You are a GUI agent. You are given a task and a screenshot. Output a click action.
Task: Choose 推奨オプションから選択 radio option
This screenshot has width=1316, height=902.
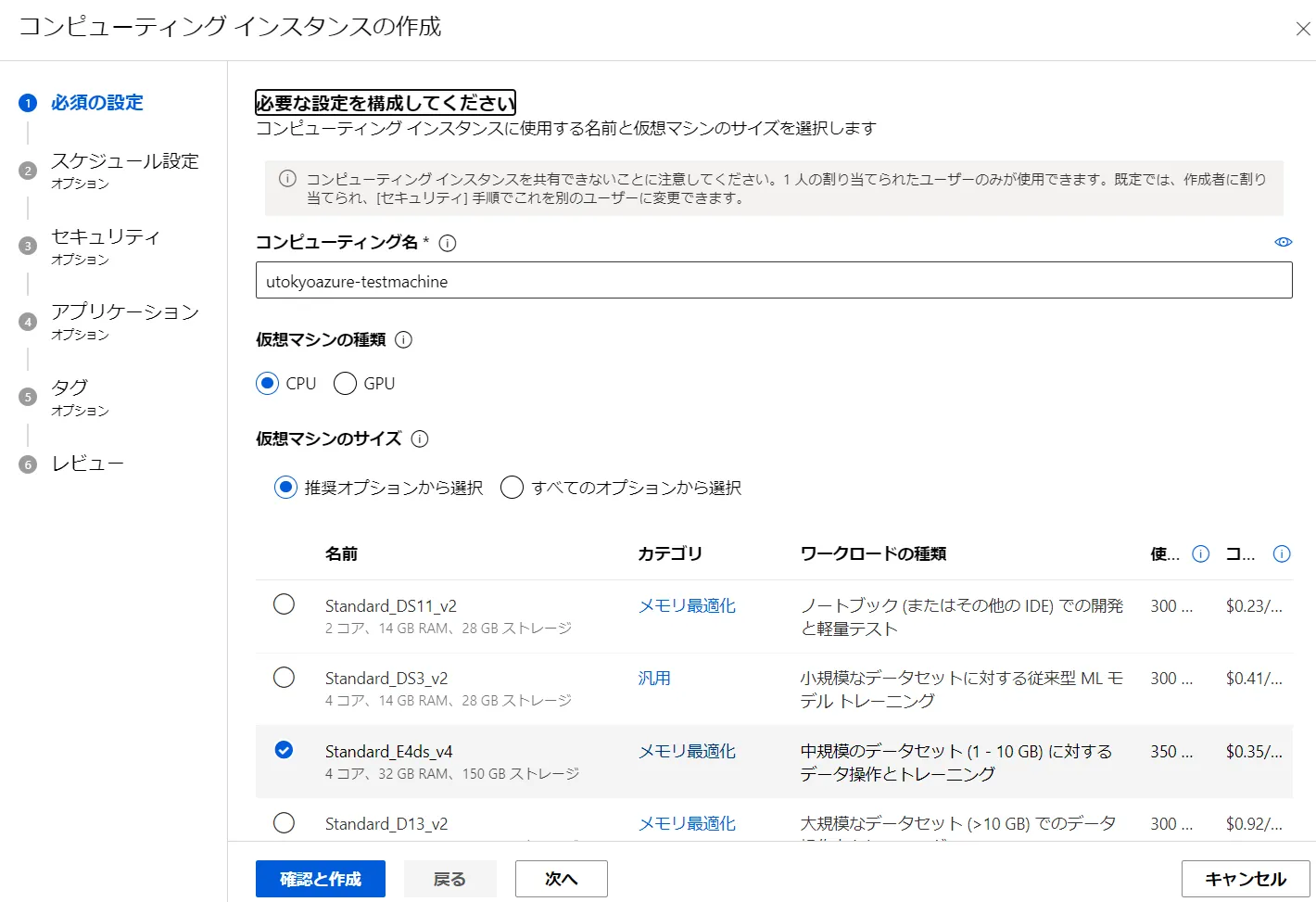[285, 488]
